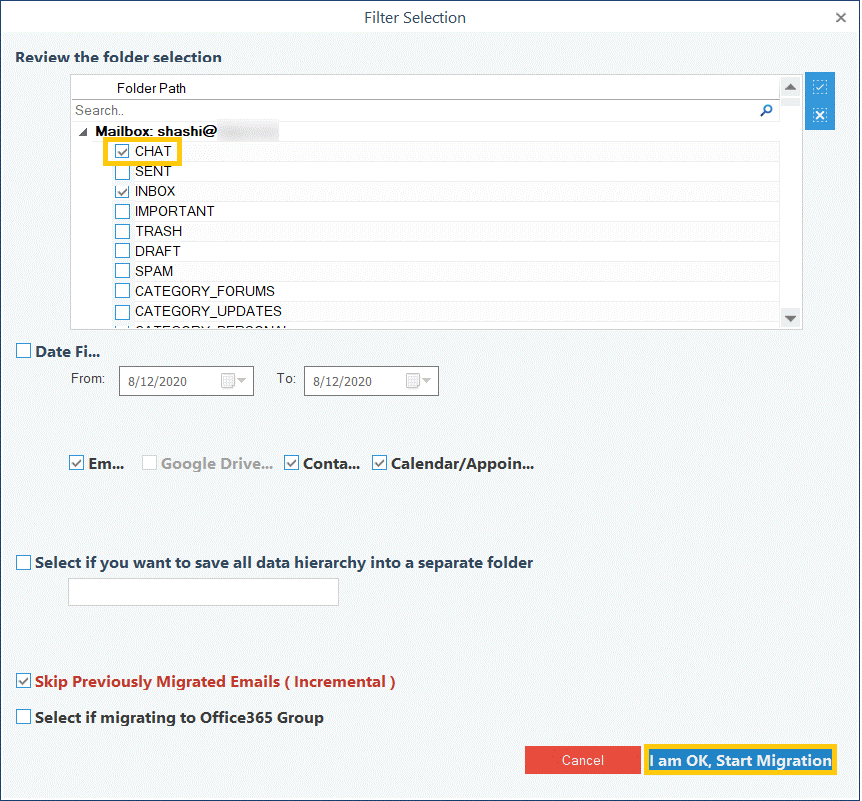
Task: Enable the Date Filter checkbox
Action: tap(23, 351)
